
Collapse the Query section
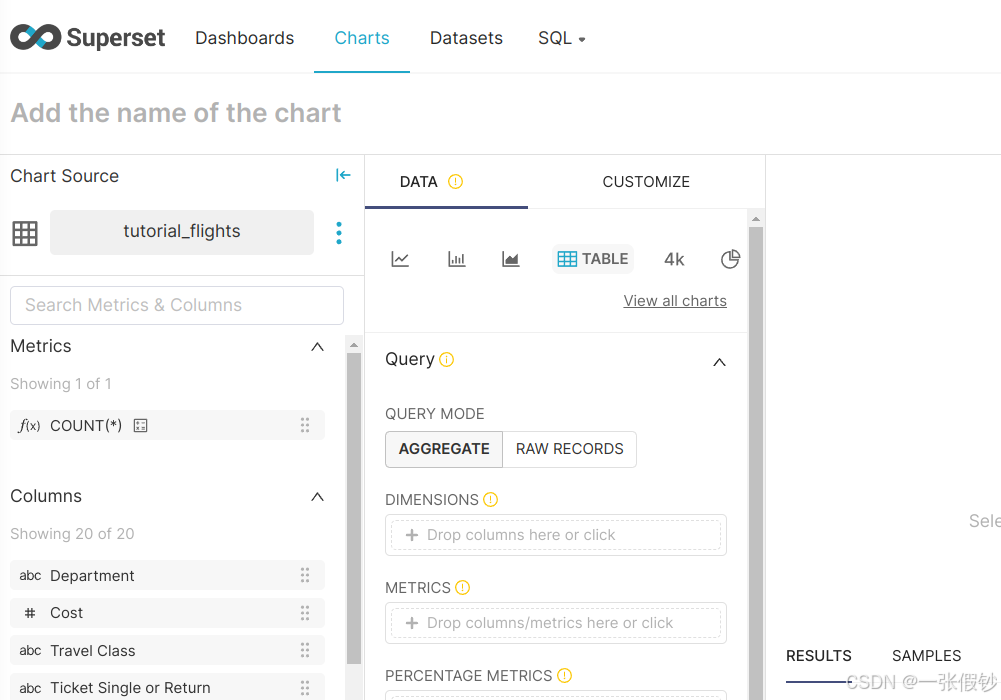(719, 362)
